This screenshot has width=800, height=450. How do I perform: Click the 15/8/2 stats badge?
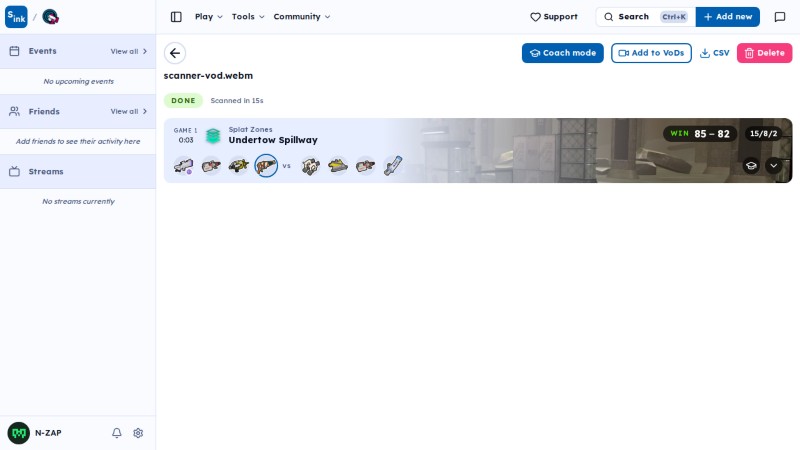tap(763, 134)
